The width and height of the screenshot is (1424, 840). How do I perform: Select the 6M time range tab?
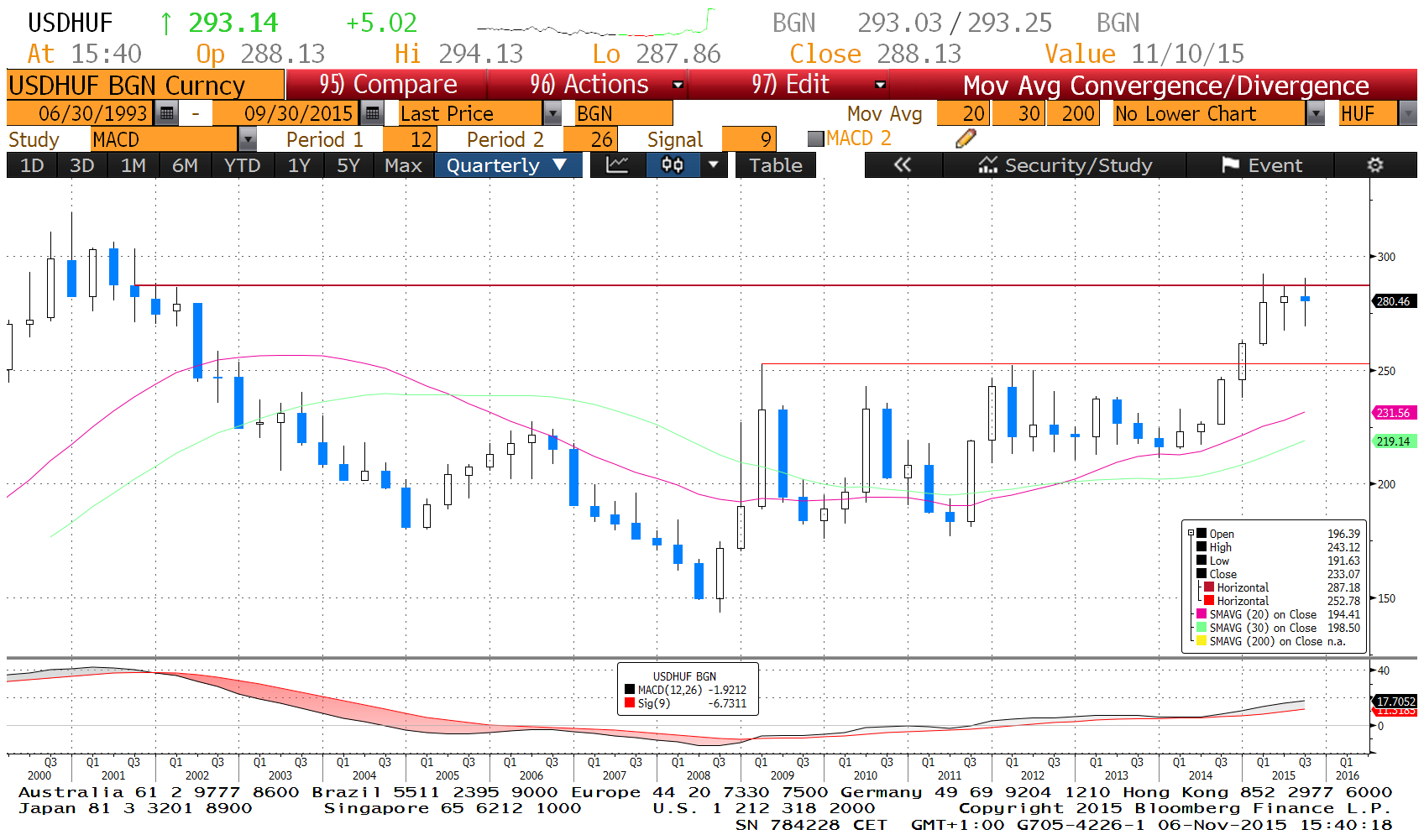[186, 165]
